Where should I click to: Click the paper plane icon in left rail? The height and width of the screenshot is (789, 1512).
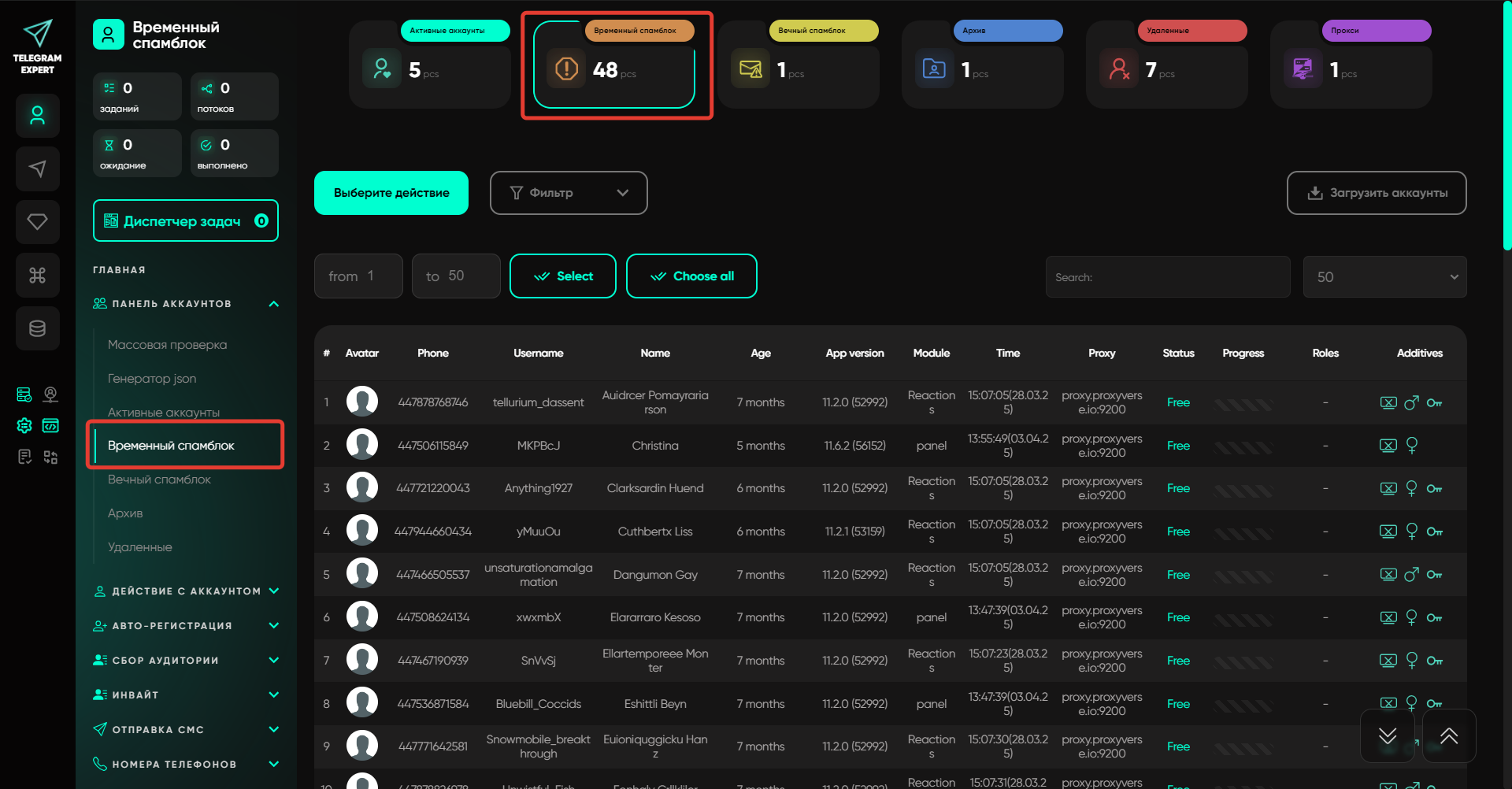[37, 169]
